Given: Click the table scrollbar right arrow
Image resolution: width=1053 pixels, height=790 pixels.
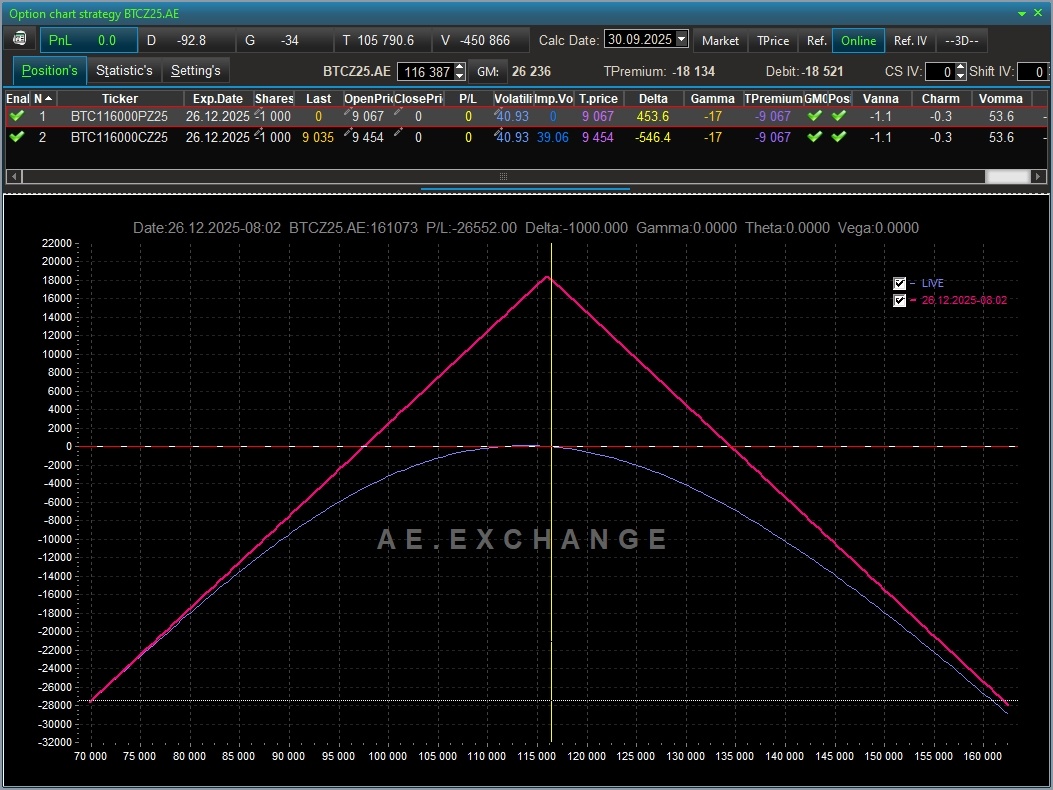Looking at the screenshot, I should [1038, 176].
